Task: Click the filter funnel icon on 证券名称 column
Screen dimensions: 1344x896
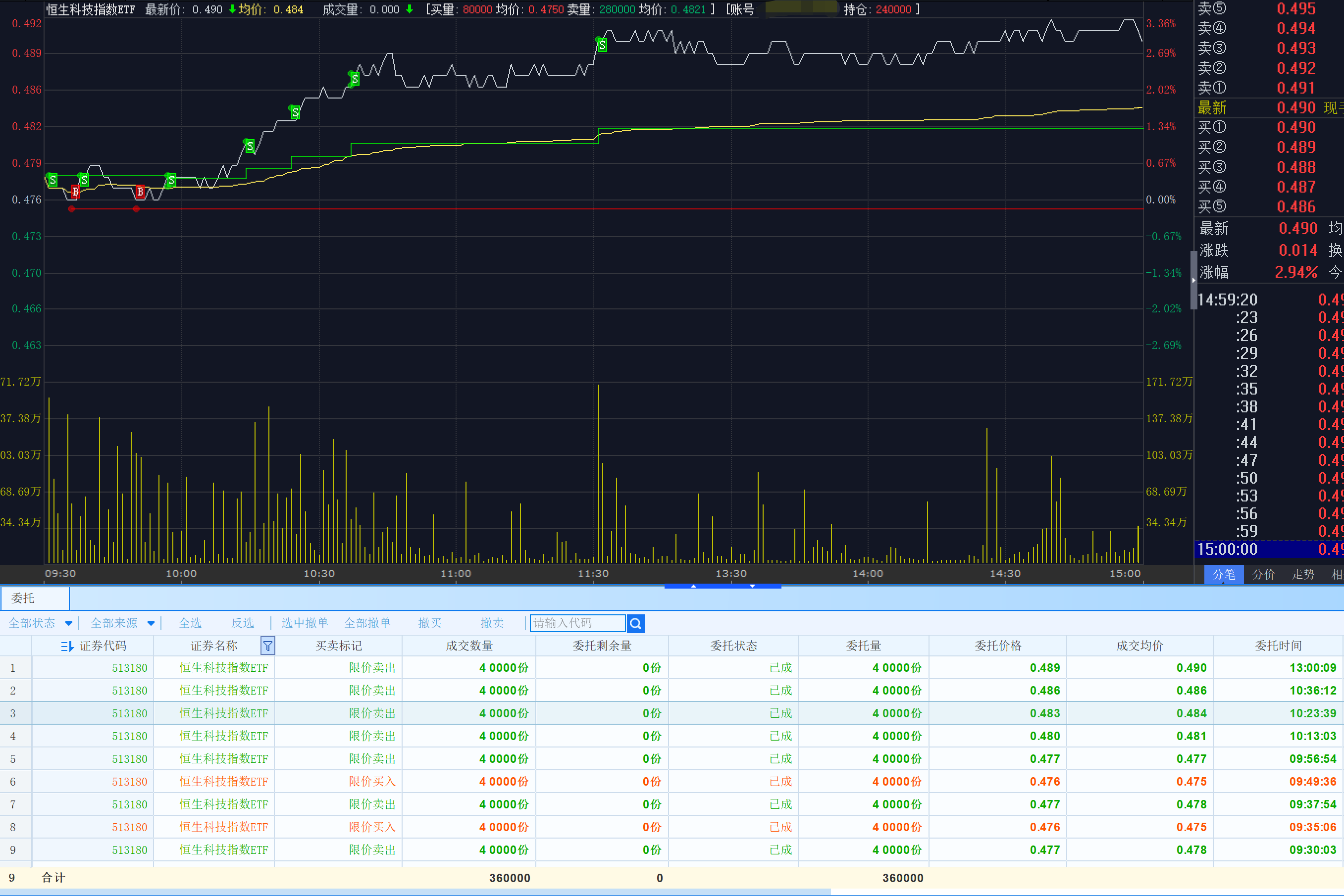Action: tap(267, 646)
